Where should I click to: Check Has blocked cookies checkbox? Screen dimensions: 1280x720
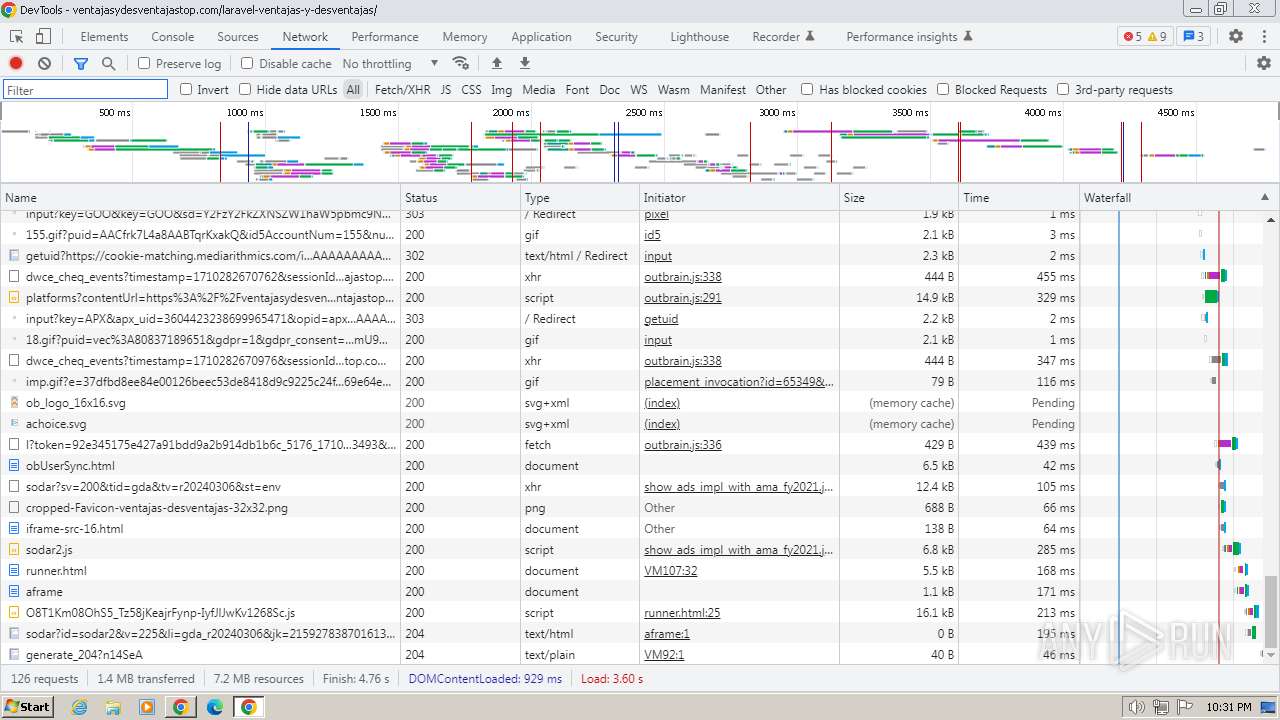[807, 89]
